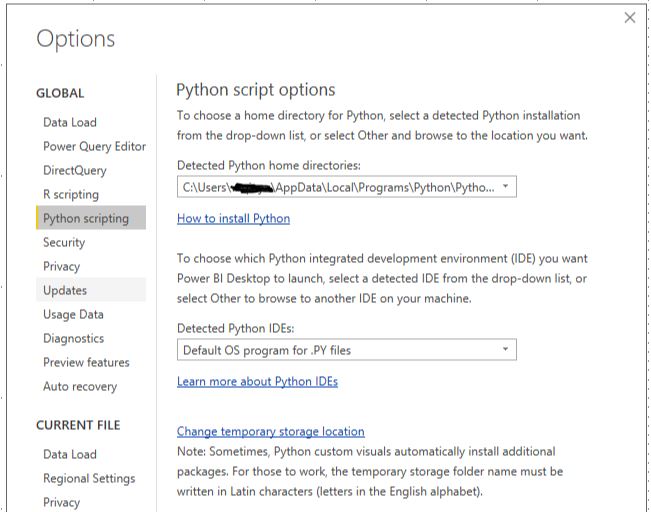Image resolution: width=651 pixels, height=512 pixels.
Task: Open Regional Settings page
Action: (x=89, y=478)
